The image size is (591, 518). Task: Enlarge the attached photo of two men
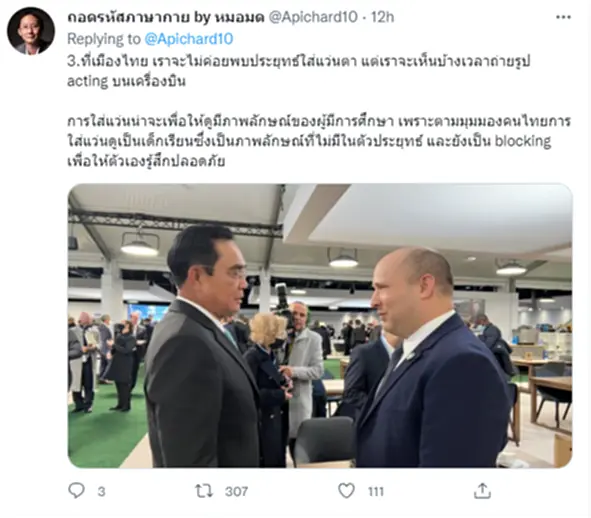click(320, 326)
